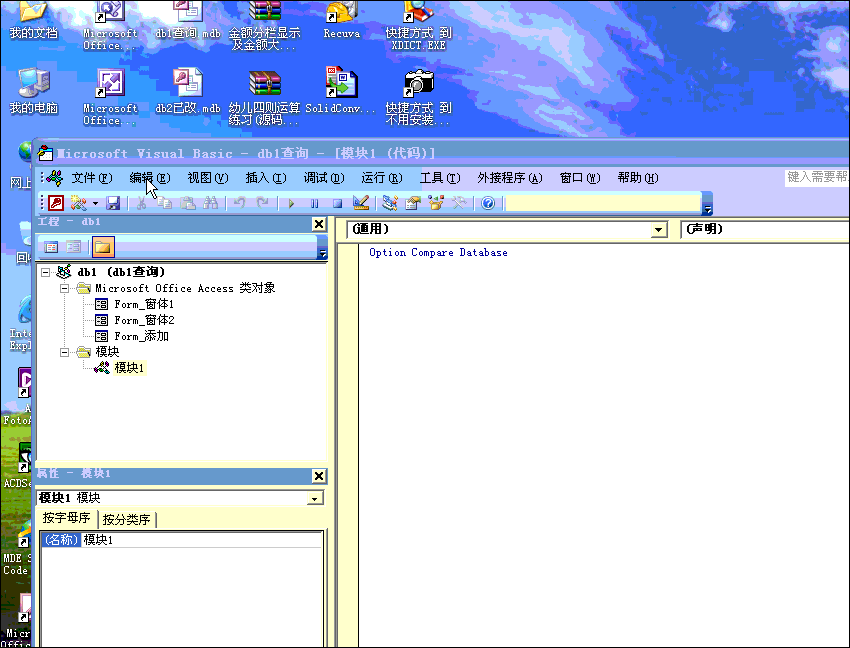Click the Reset stop square icon
Screen dimensions: 850x648
click(337, 204)
